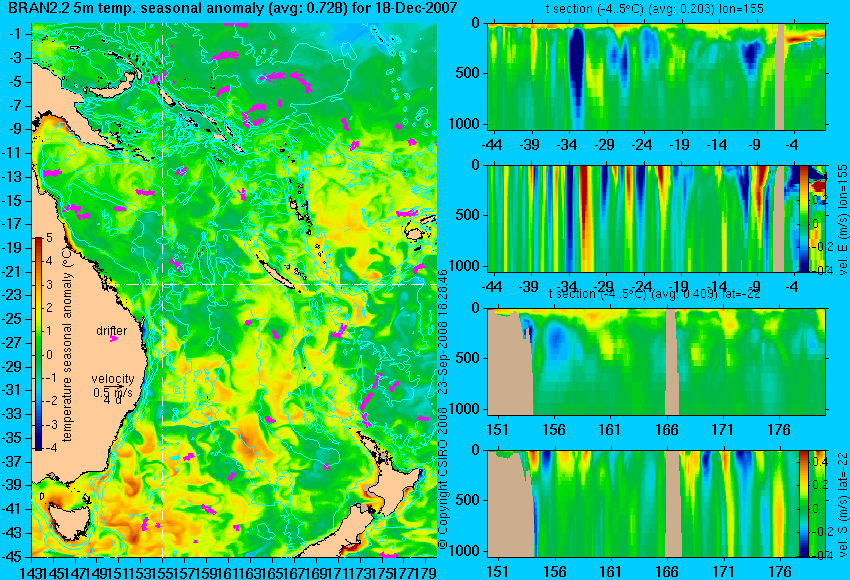The width and height of the screenshot is (850, 580).
Task: Click the "0.5 m/s" velocity scale text
Action: pyautogui.click(x=112, y=392)
